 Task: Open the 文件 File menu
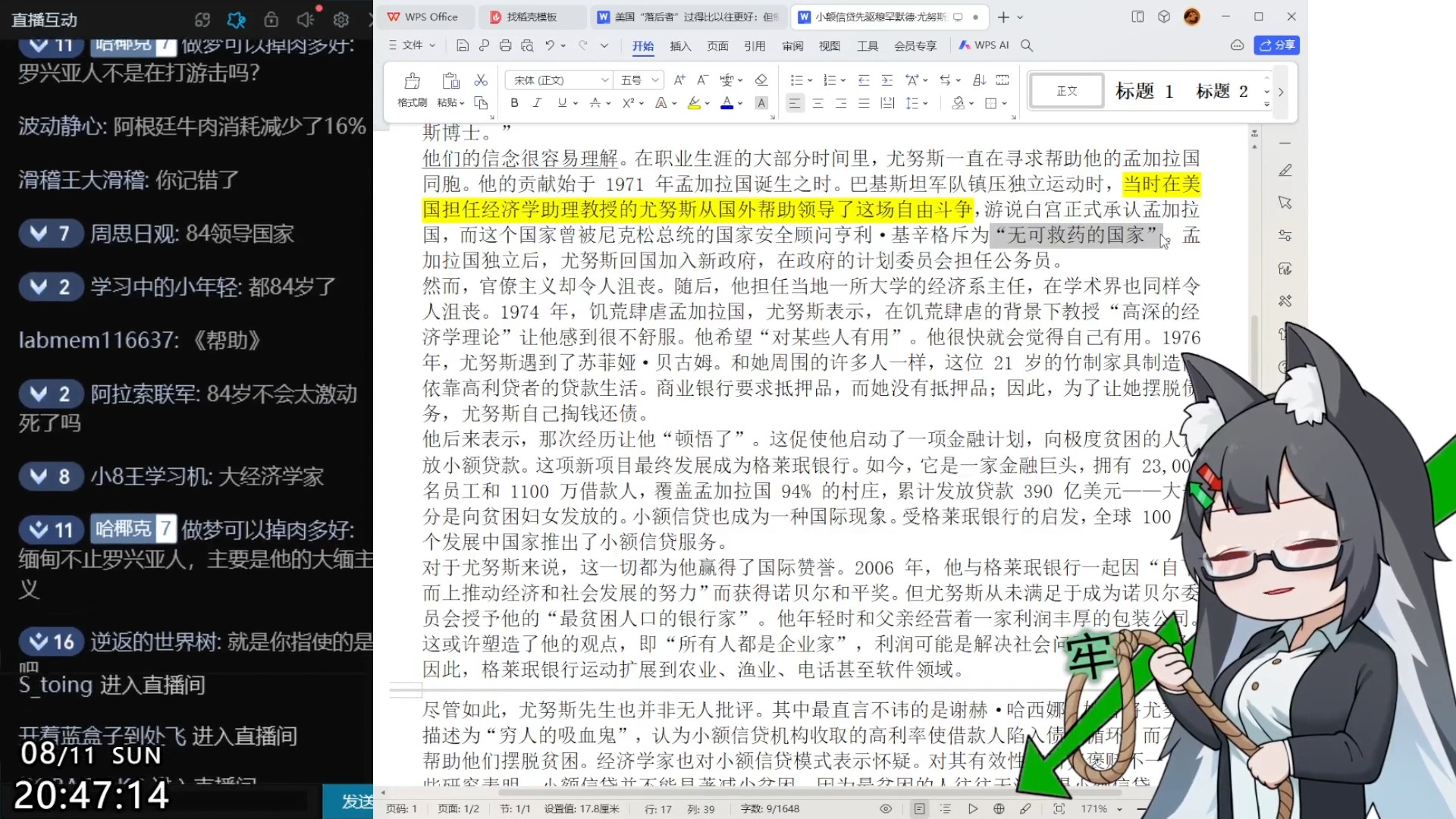pos(412,45)
